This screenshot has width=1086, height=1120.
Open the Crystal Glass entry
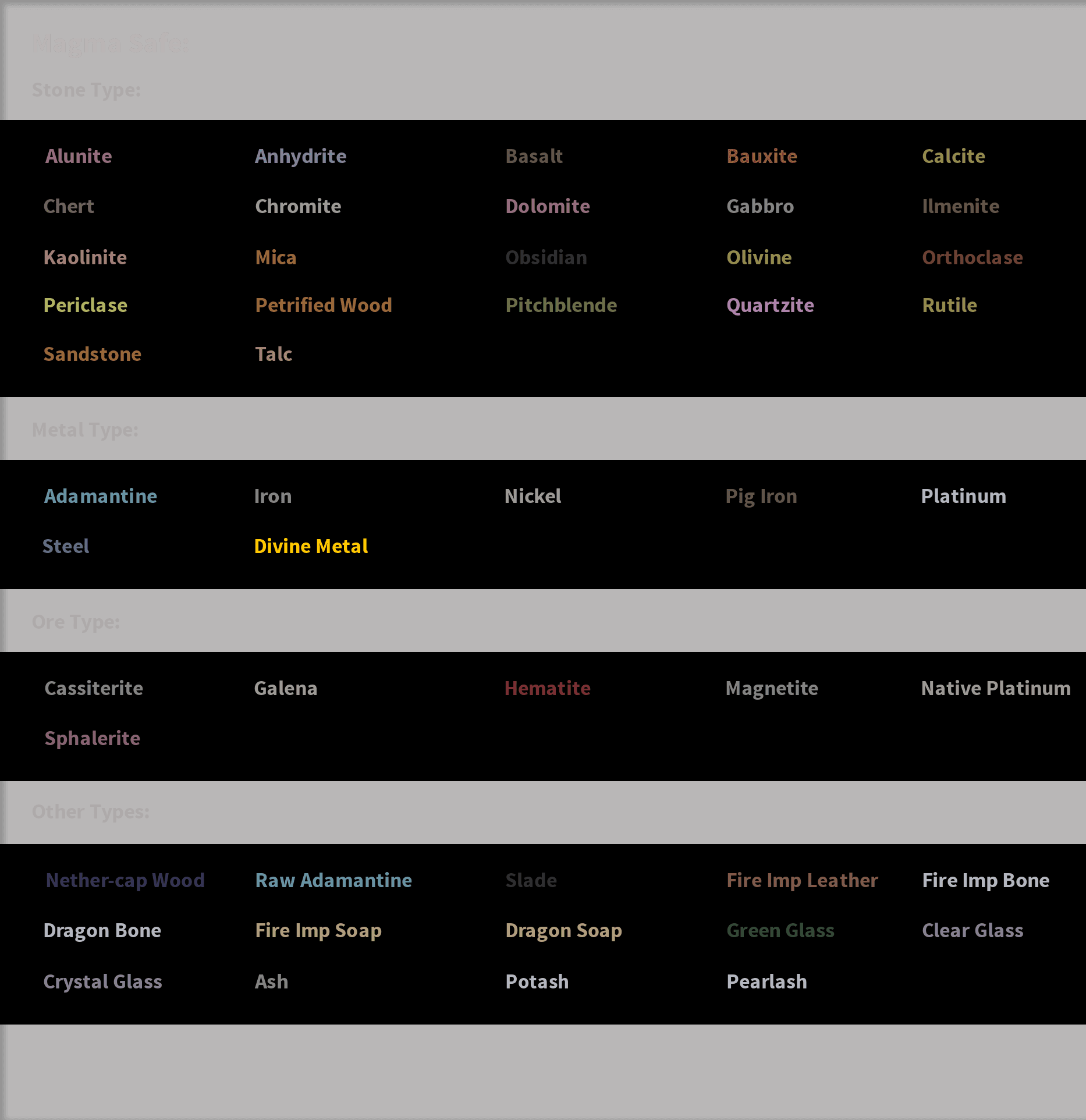[102, 981]
